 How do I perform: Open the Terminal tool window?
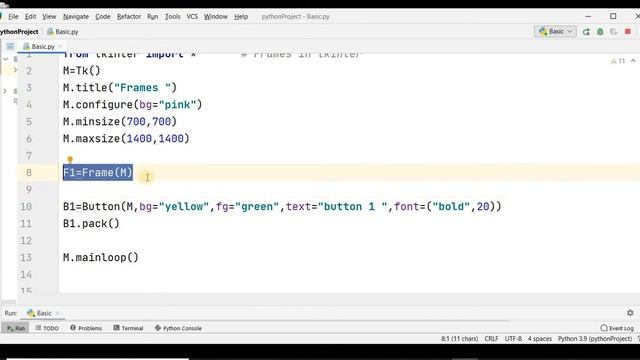pyautogui.click(x=128, y=328)
